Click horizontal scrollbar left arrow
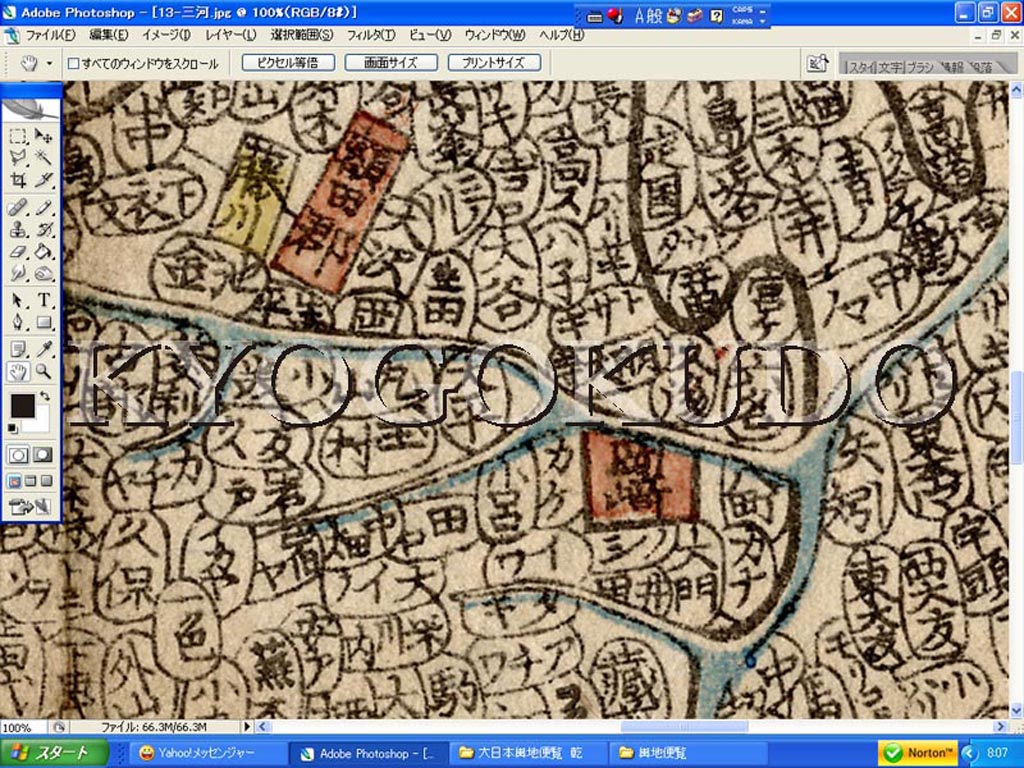The height and width of the screenshot is (768, 1024). point(263,726)
